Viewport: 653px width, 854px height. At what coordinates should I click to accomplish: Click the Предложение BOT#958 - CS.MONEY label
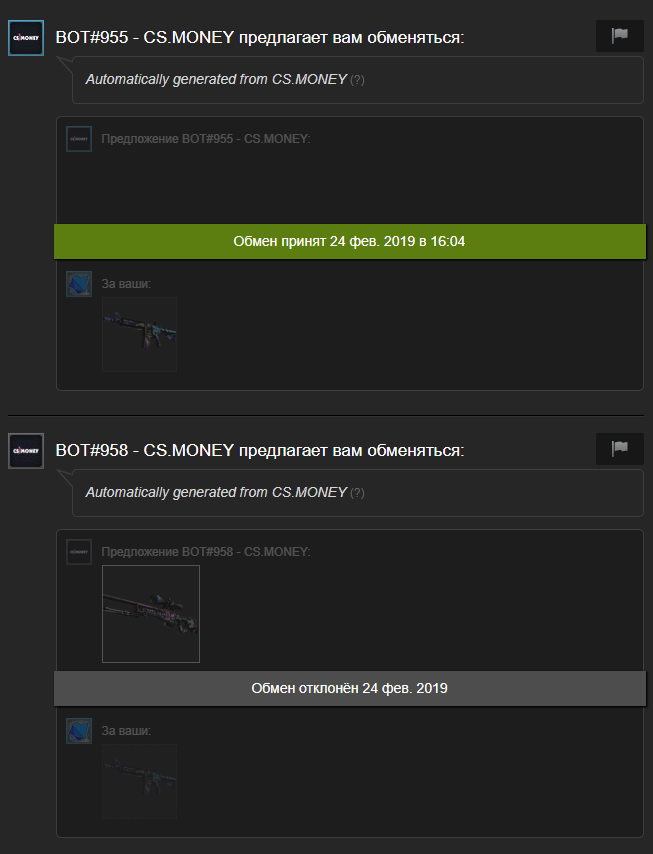click(x=206, y=552)
